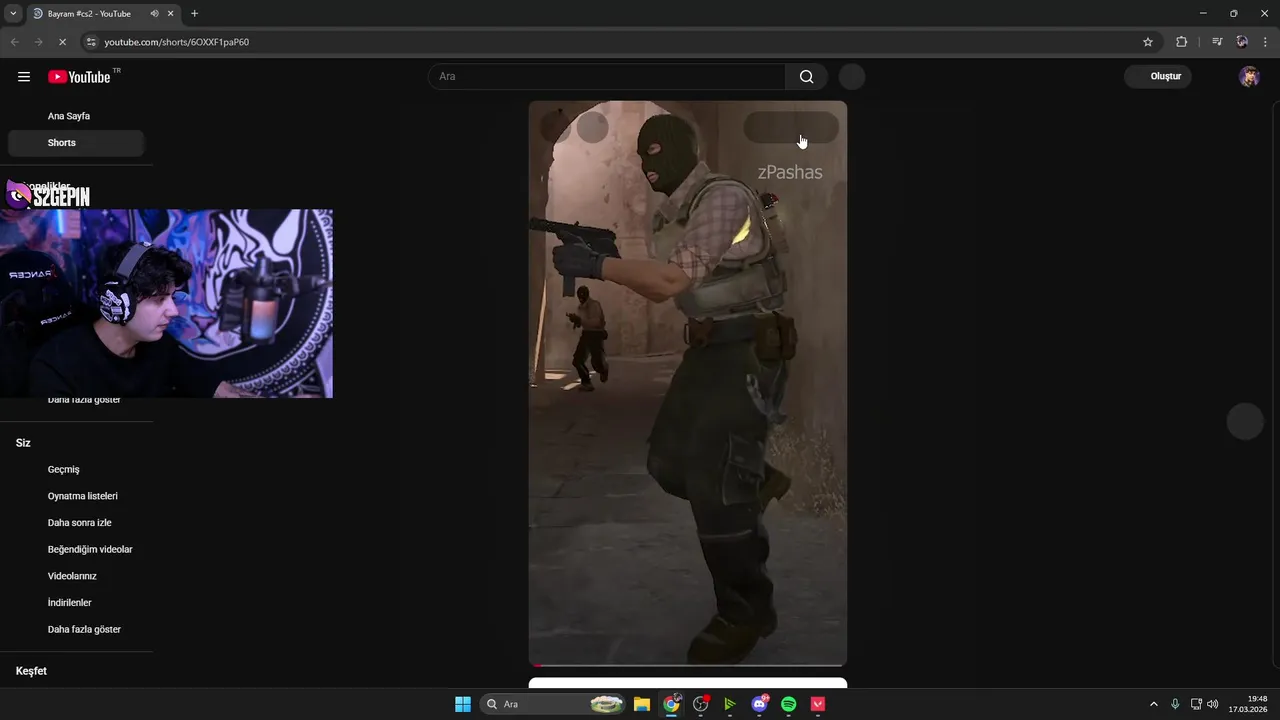Viewport: 1280px width, 720px height.
Task: Click the Keşfet section heading
Action: click(31, 671)
